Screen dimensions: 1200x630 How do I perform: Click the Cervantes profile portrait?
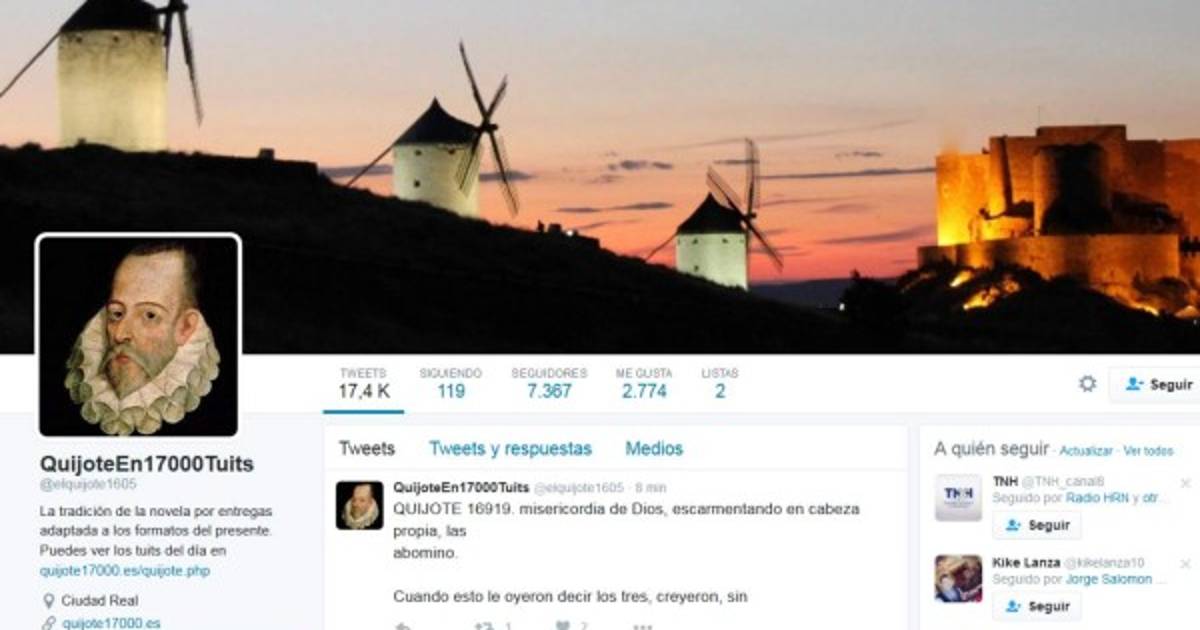pyautogui.click(x=139, y=336)
